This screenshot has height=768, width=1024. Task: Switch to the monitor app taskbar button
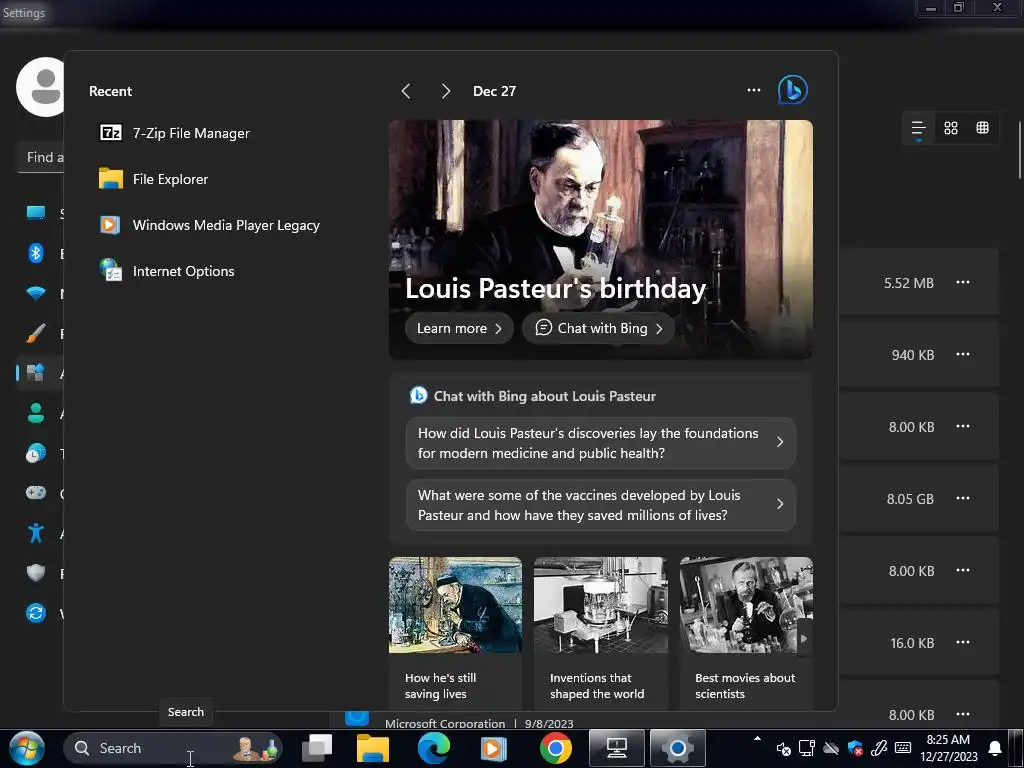[617, 748]
